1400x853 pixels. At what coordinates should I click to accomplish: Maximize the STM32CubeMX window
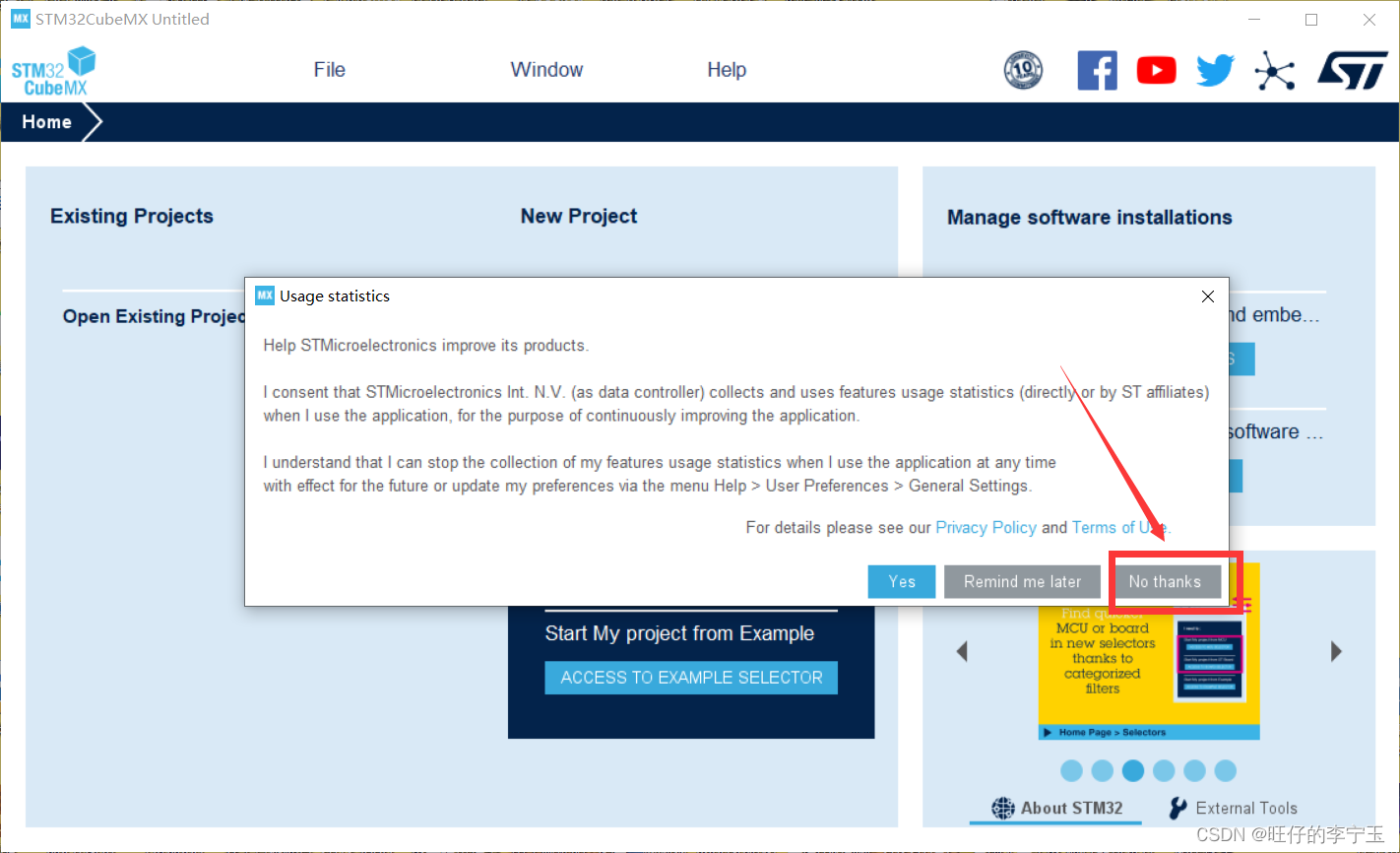coord(1311,20)
